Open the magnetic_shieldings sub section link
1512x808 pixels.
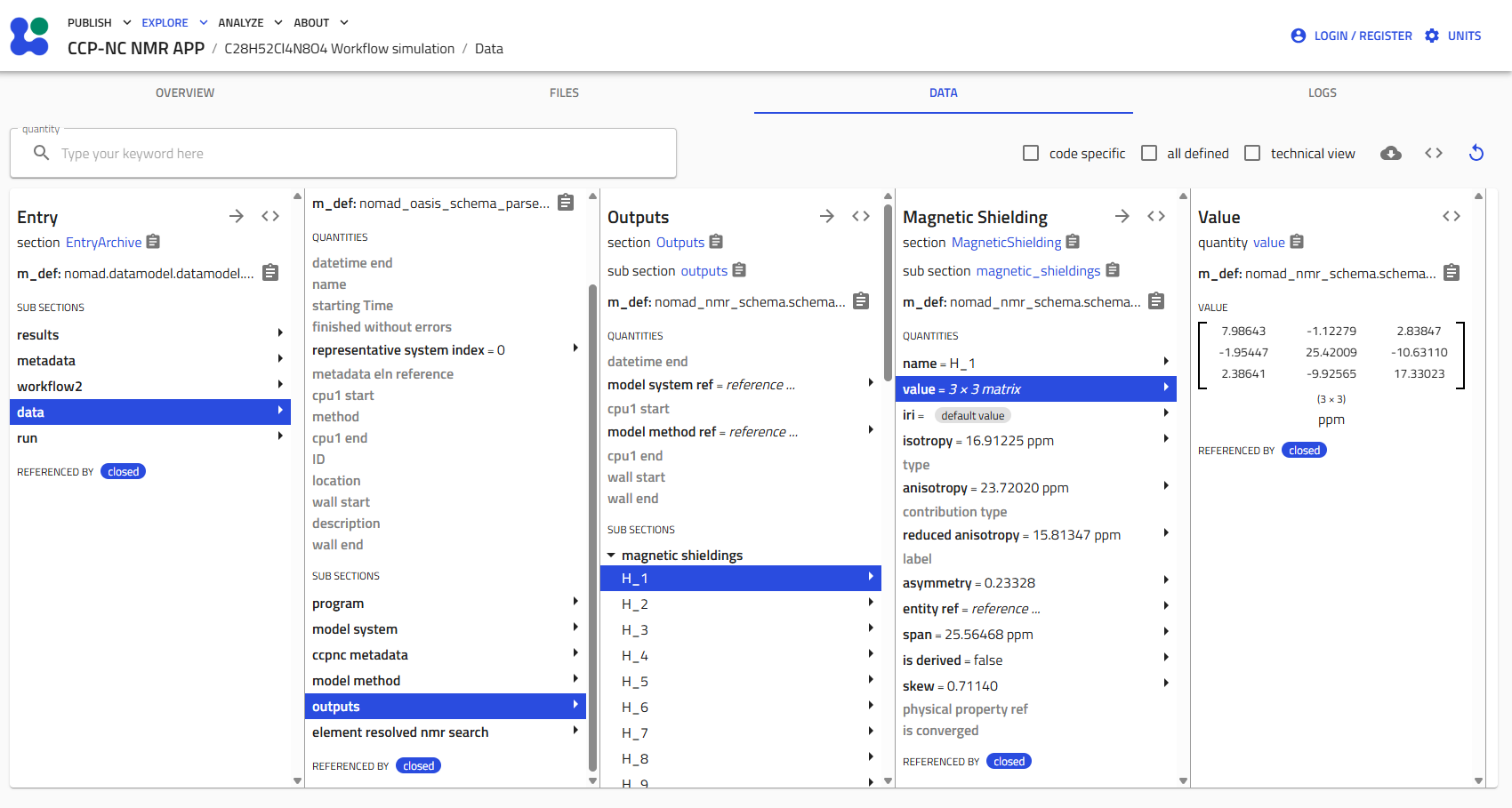pos(1038,271)
